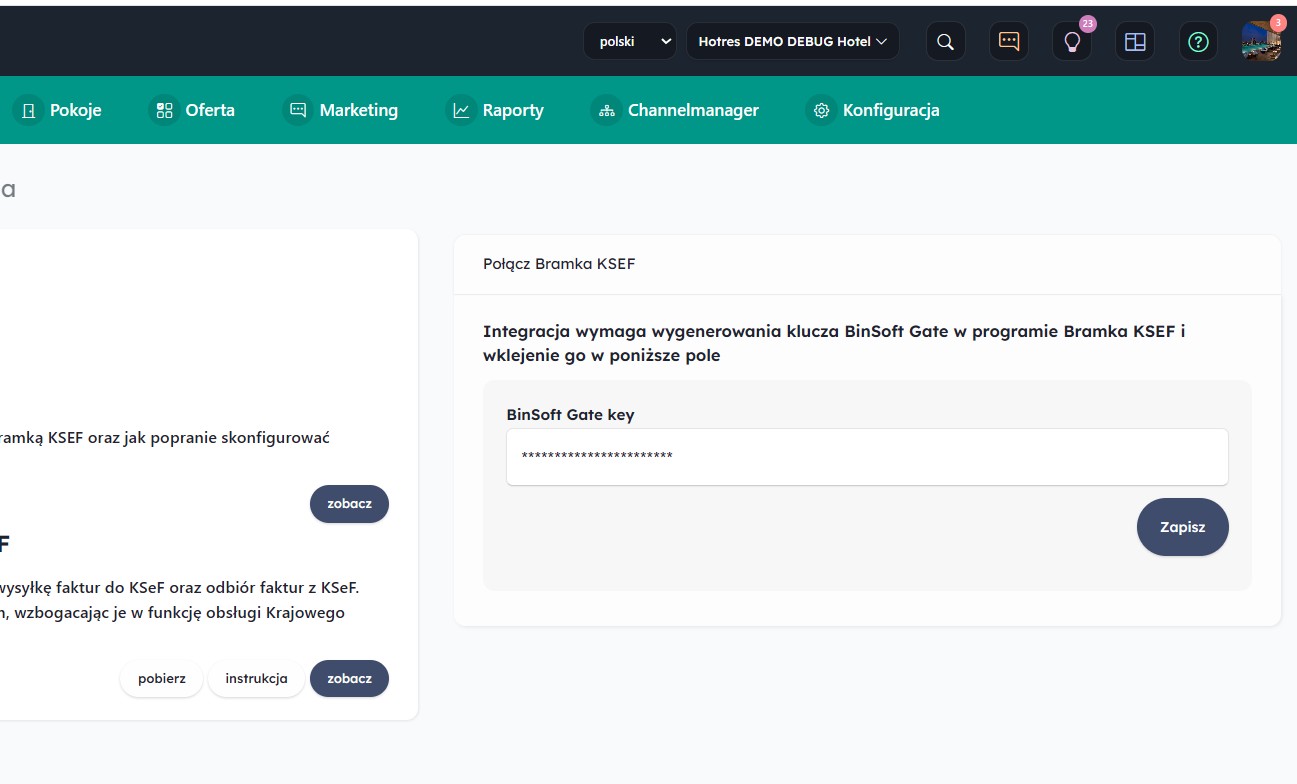The height and width of the screenshot is (784, 1297).
Task: Click the Zapisz button
Action: click(1182, 527)
